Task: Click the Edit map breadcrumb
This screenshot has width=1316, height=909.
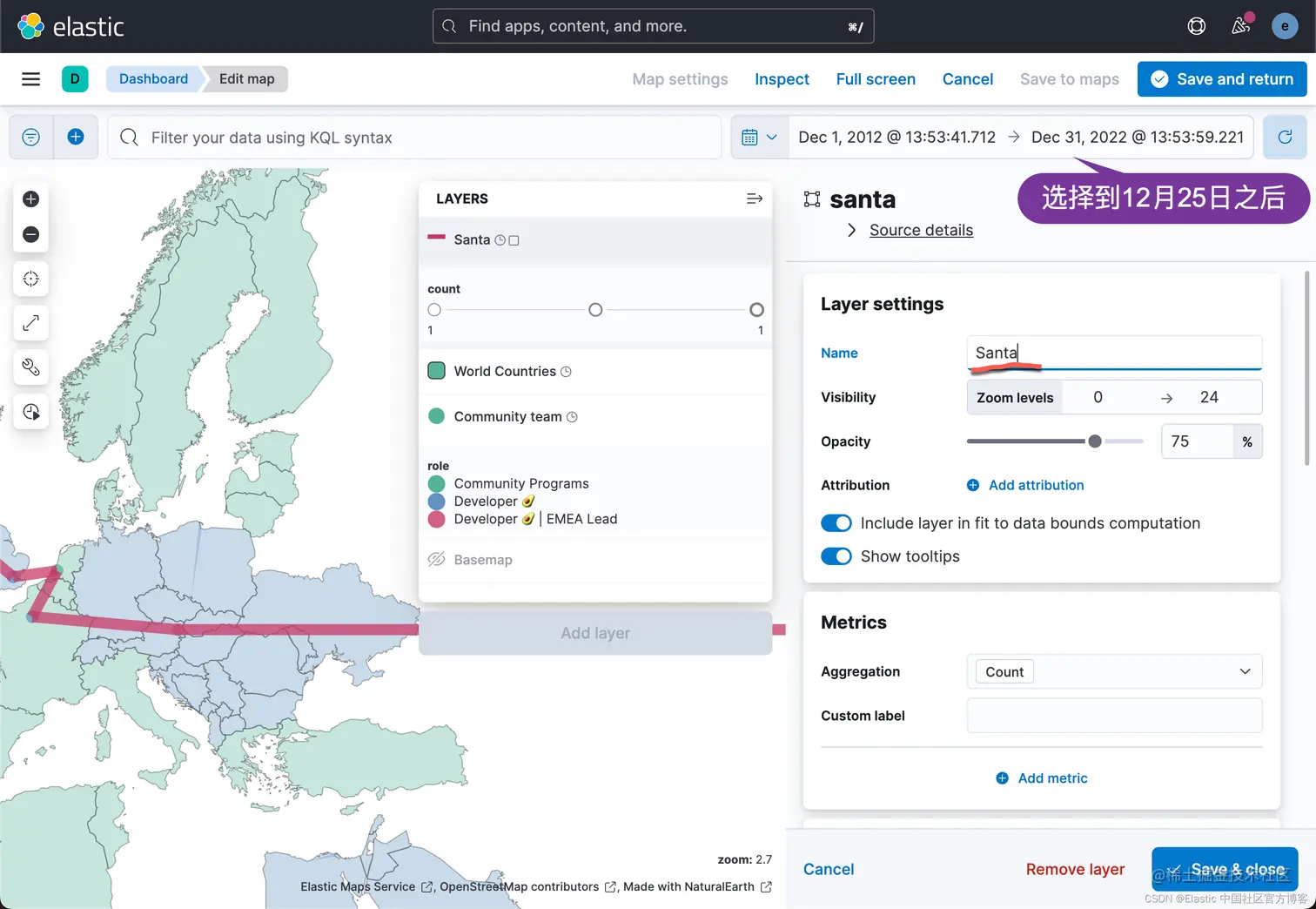Action: pos(246,79)
